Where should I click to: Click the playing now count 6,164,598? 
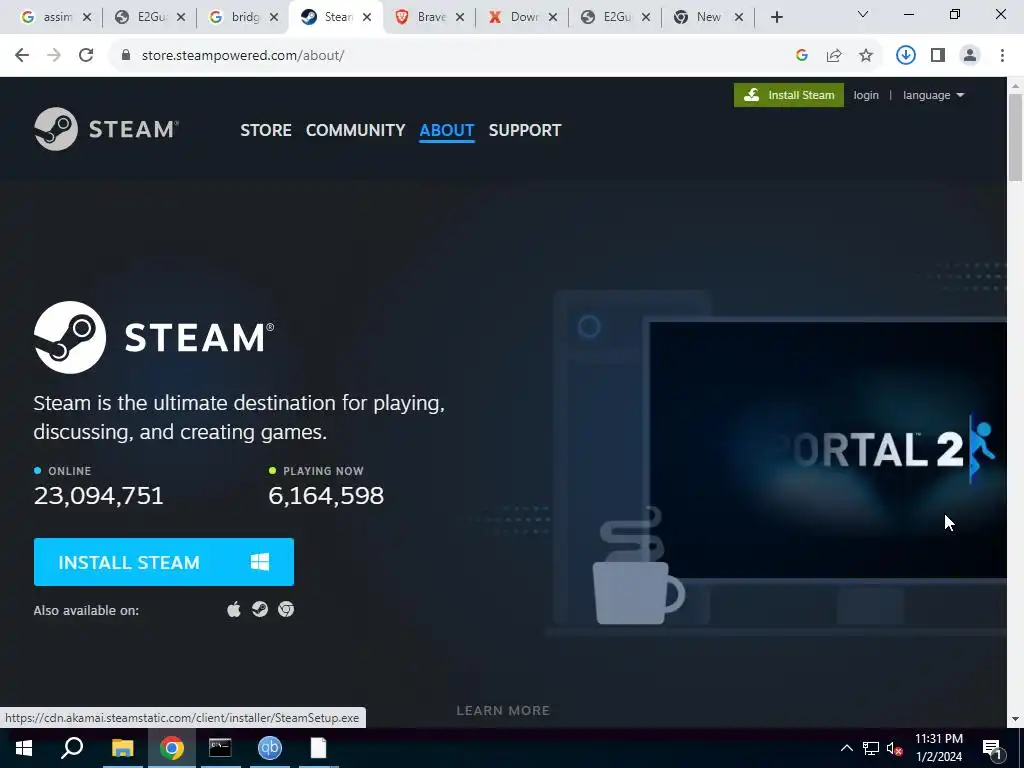pyautogui.click(x=326, y=496)
